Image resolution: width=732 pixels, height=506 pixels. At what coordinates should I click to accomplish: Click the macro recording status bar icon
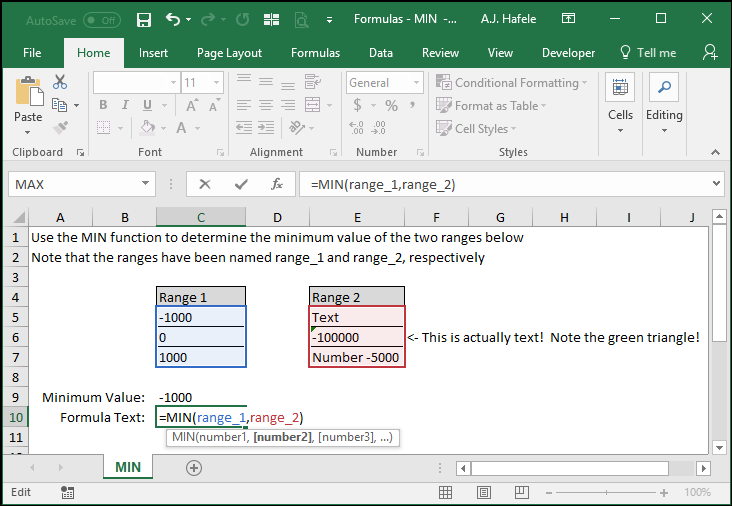click(x=67, y=492)
